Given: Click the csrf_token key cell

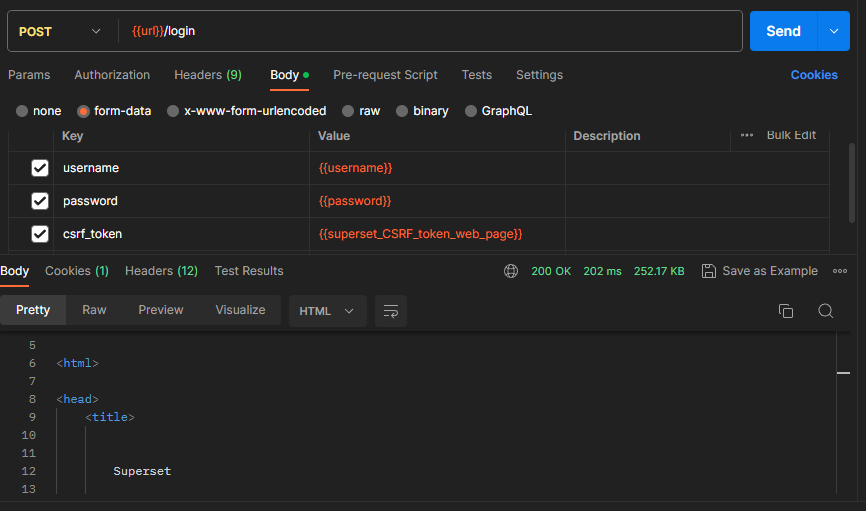Looking at the screenshot, I should tap(181, 234).
